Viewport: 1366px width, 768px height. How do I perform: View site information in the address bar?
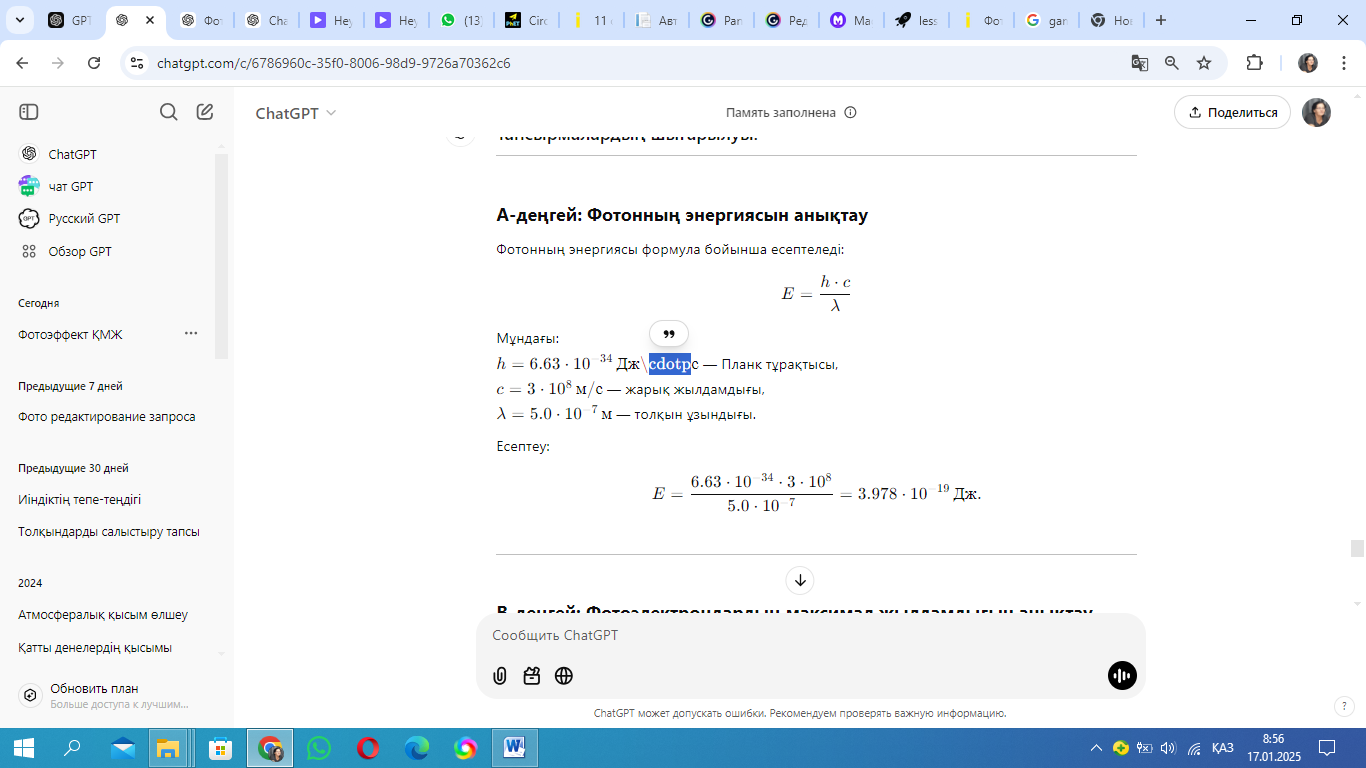137,63
